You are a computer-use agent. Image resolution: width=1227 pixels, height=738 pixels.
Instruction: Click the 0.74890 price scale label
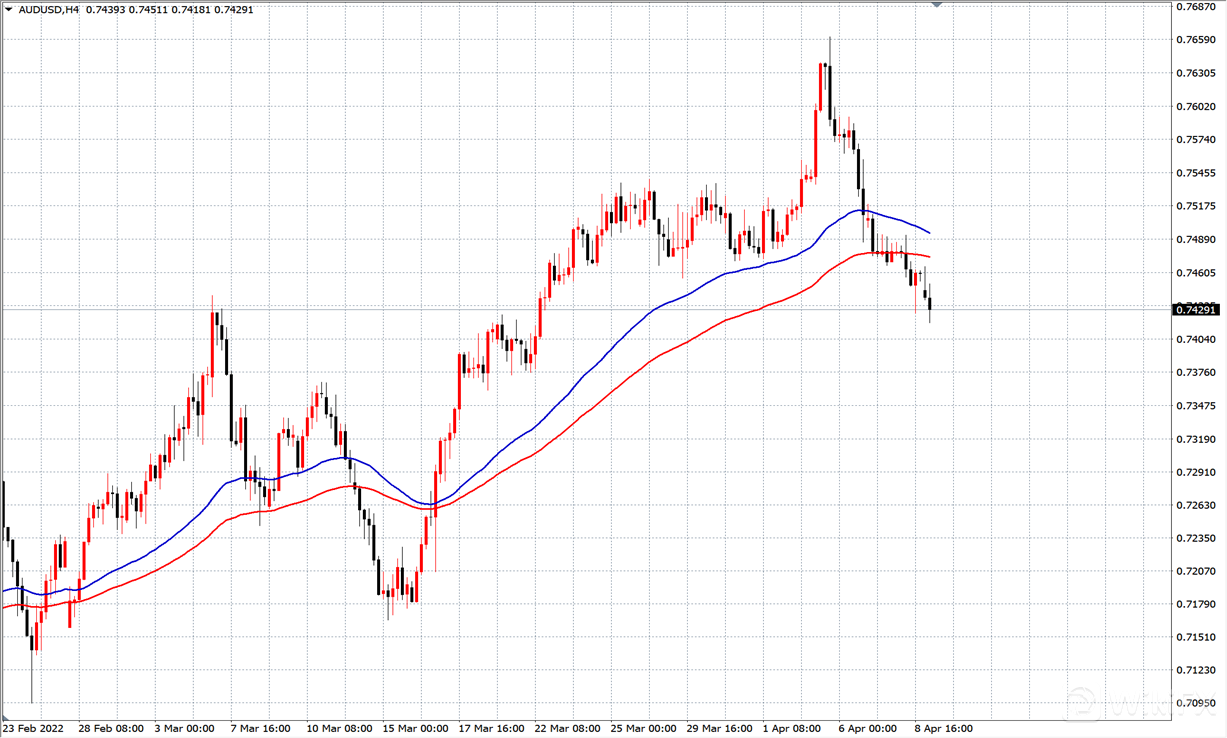coord(1195,240)
